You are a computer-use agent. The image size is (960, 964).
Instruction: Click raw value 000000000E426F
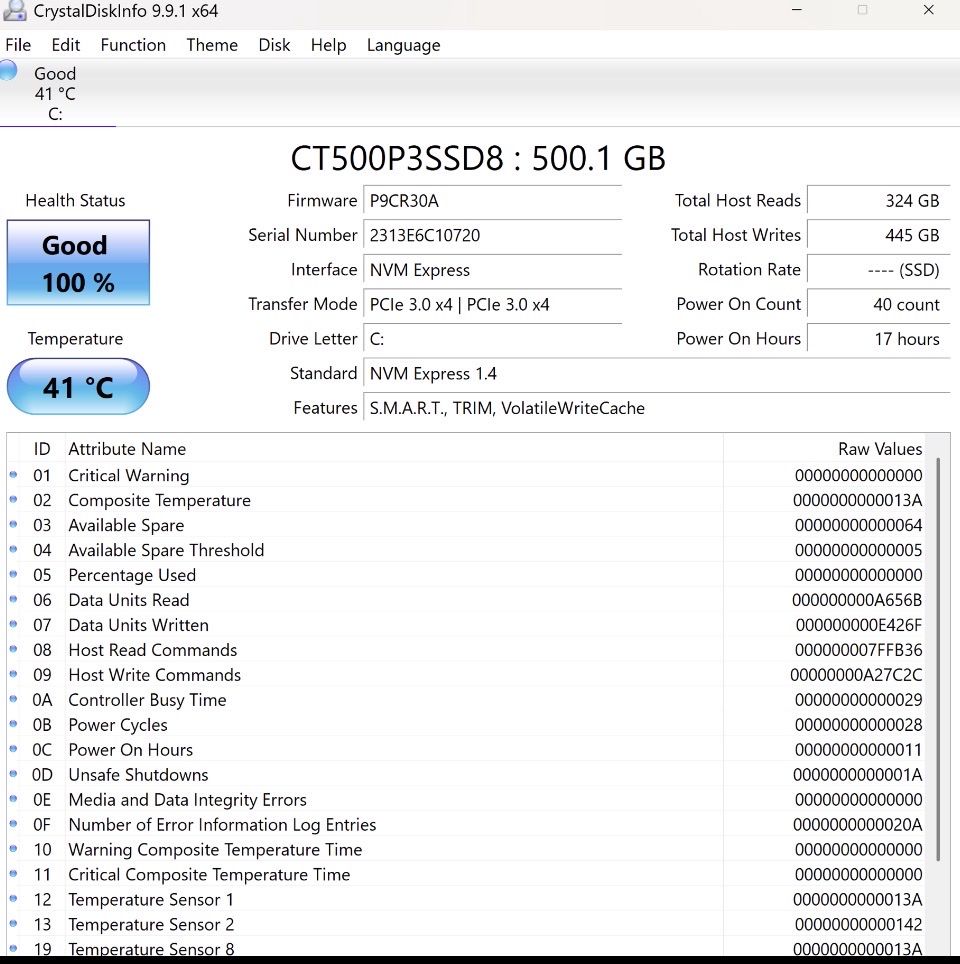859,625
